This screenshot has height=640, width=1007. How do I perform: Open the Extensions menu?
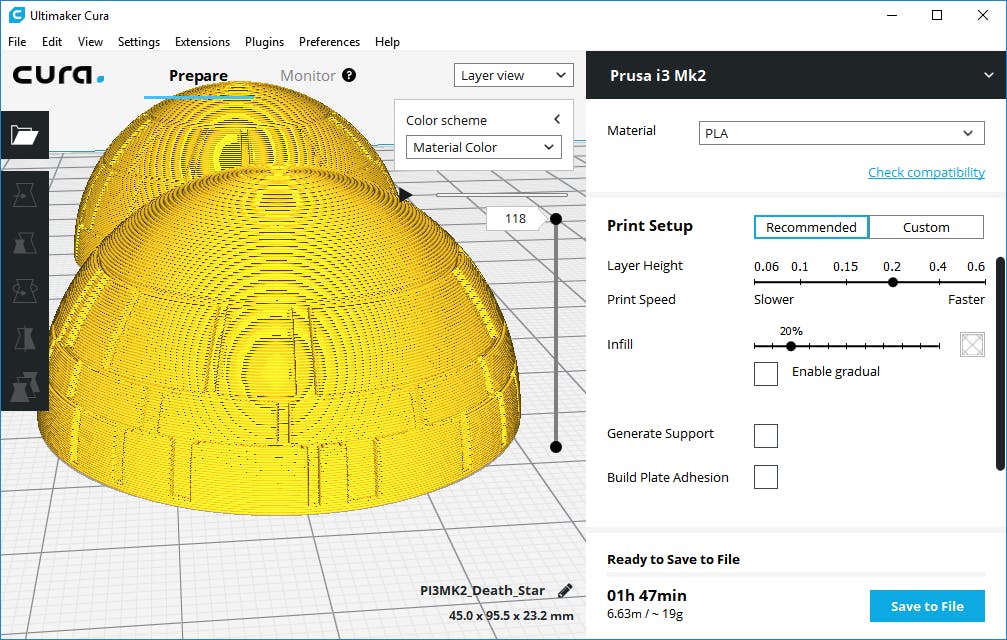click(x=202, y=42)
